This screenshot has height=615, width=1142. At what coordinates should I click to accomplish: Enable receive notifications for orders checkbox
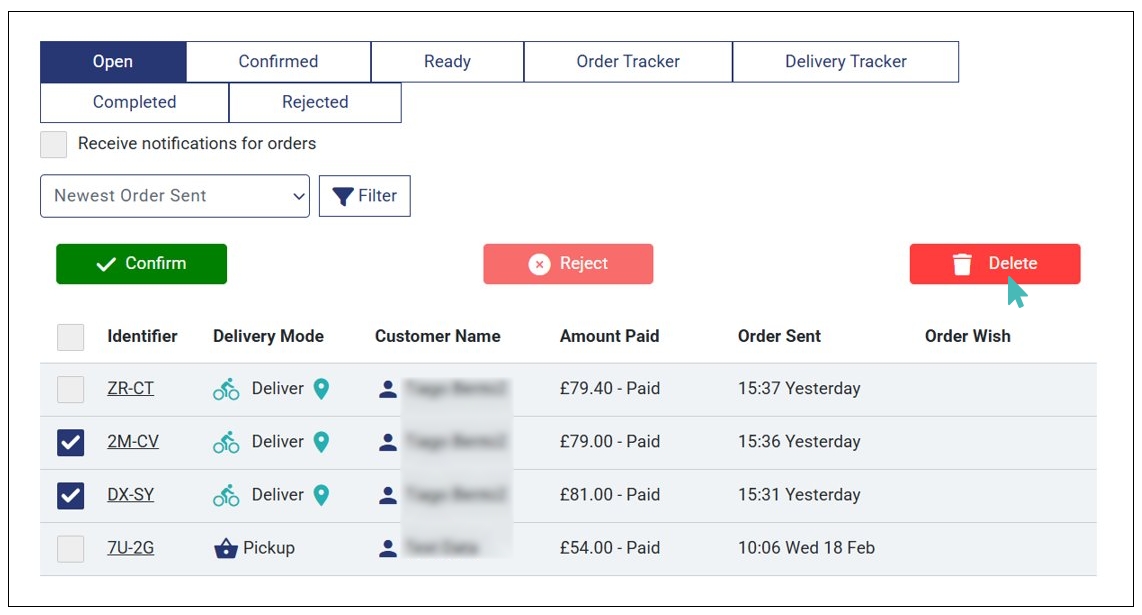coord(54,144)
